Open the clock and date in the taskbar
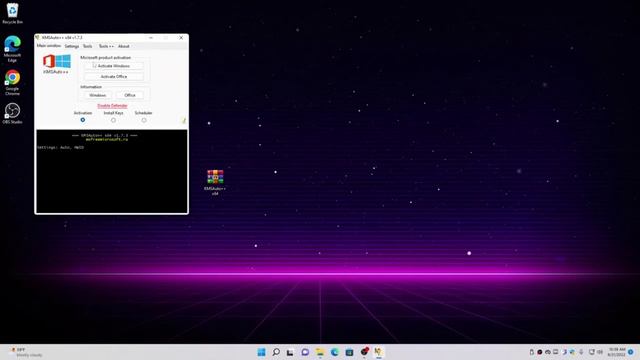The height and width of the screenshot is (360, 640). (x=616, y=352)
